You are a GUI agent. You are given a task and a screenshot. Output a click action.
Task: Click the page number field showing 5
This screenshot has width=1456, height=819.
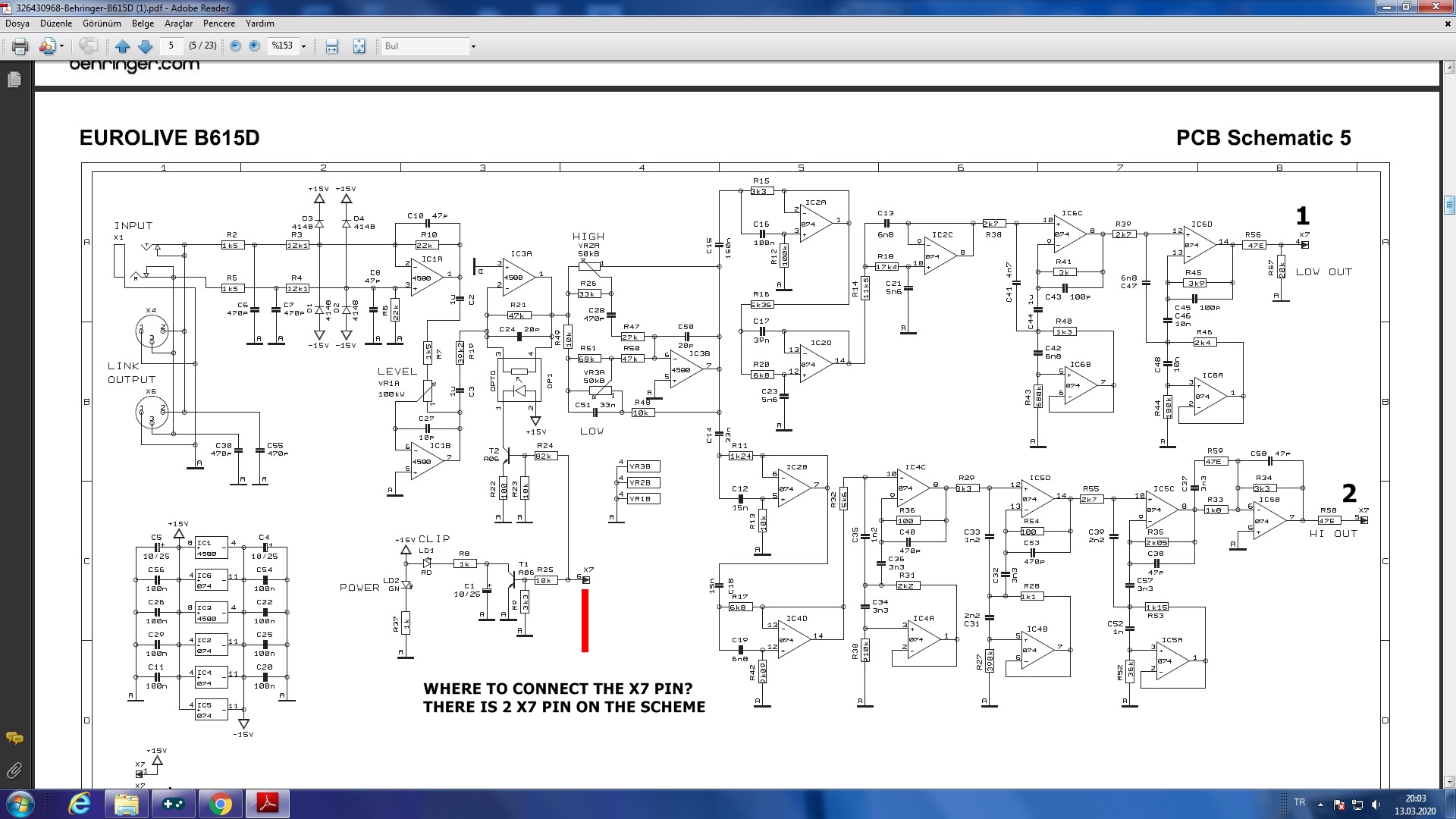[x=171, y=45]
